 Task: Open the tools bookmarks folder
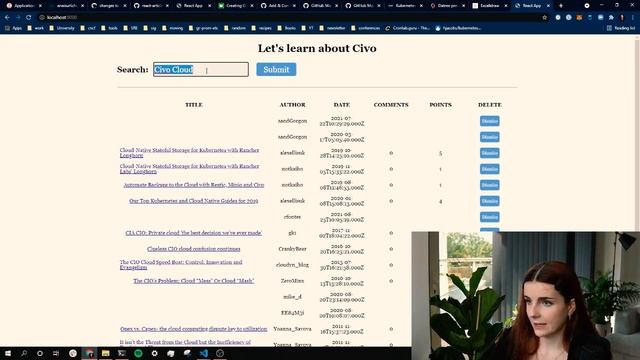click(109, 28)
